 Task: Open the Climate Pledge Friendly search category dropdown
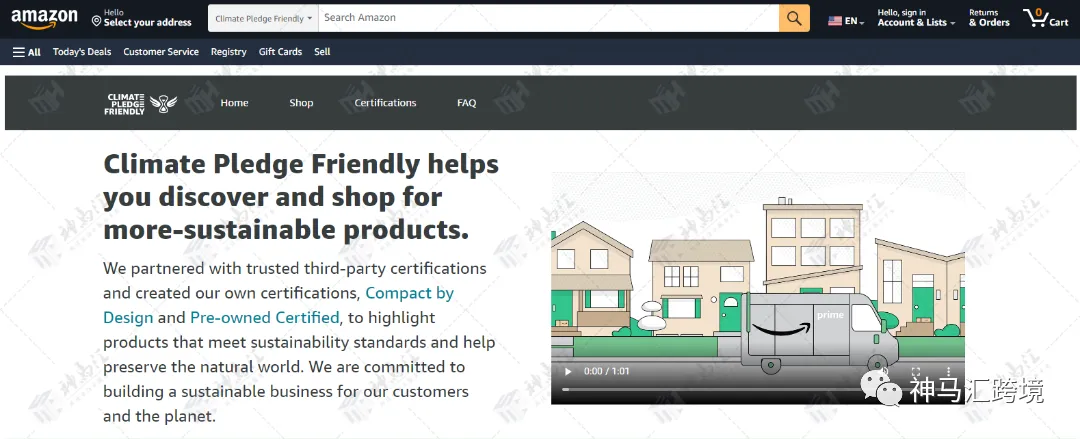click(263, 19)
